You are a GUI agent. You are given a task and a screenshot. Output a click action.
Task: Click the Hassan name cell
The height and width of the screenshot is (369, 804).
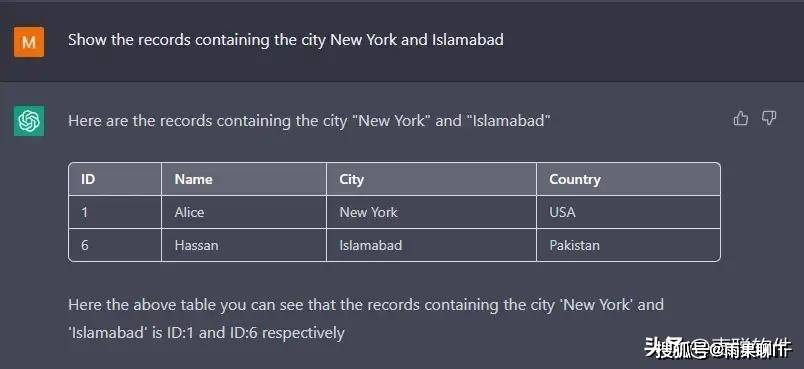pyautogui.click(x=244, y=245)
